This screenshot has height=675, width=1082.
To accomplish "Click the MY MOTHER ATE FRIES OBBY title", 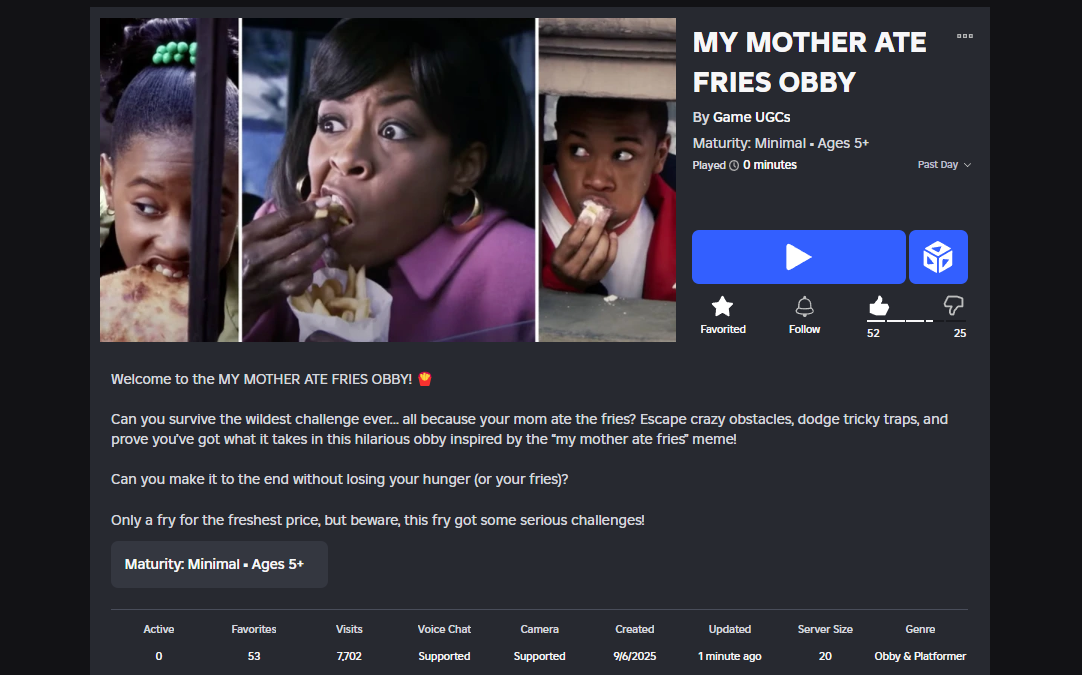I will click(x=809, y=62).
